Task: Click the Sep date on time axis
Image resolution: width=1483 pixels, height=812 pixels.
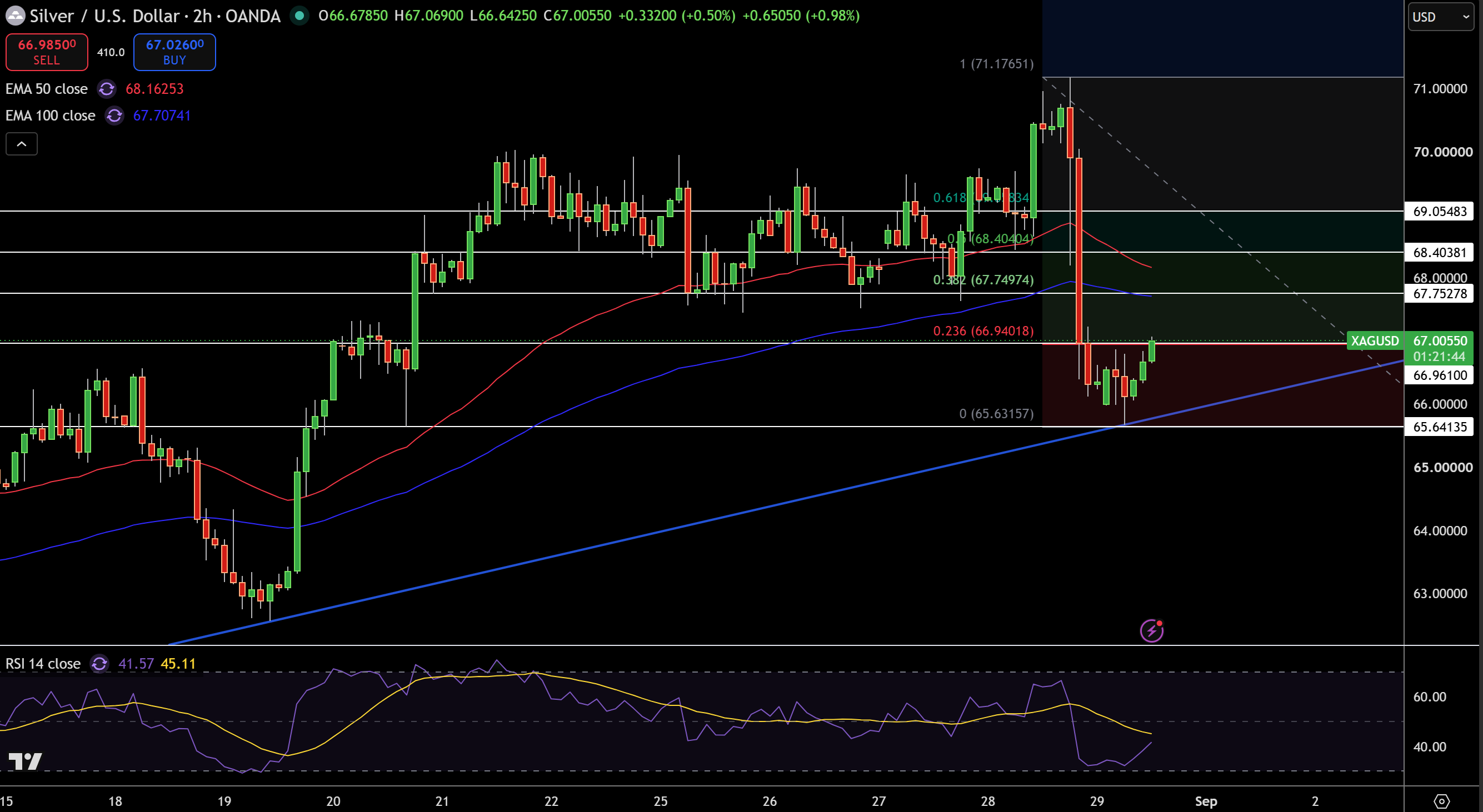Action: tap(1206, 801)
